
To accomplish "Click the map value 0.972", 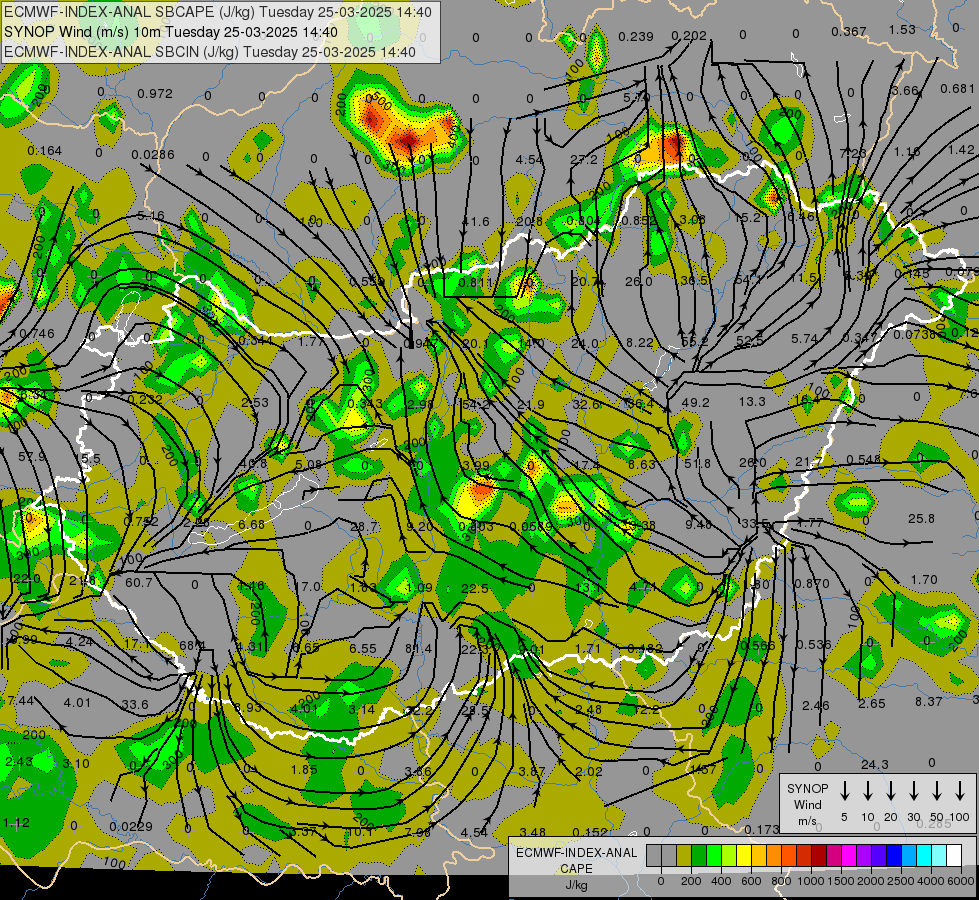I will (155, 94).
